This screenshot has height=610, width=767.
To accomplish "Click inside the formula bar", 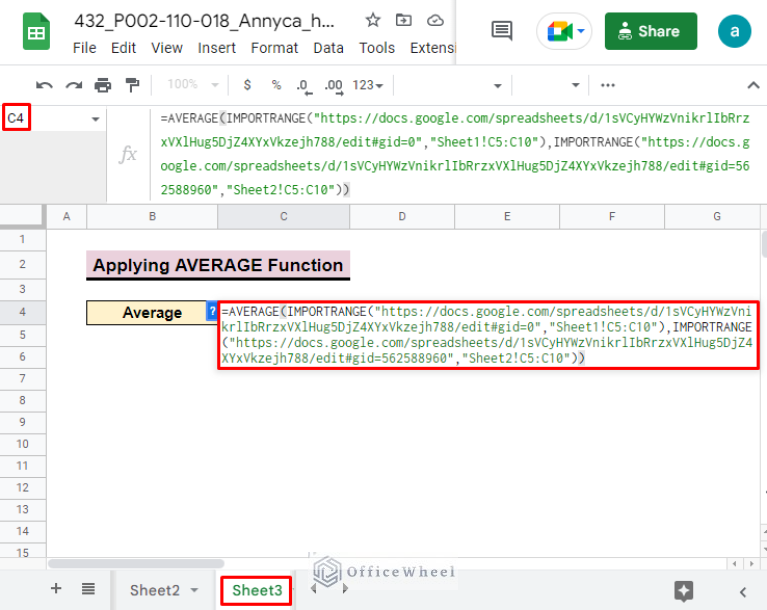I will [x=455, y=154].
